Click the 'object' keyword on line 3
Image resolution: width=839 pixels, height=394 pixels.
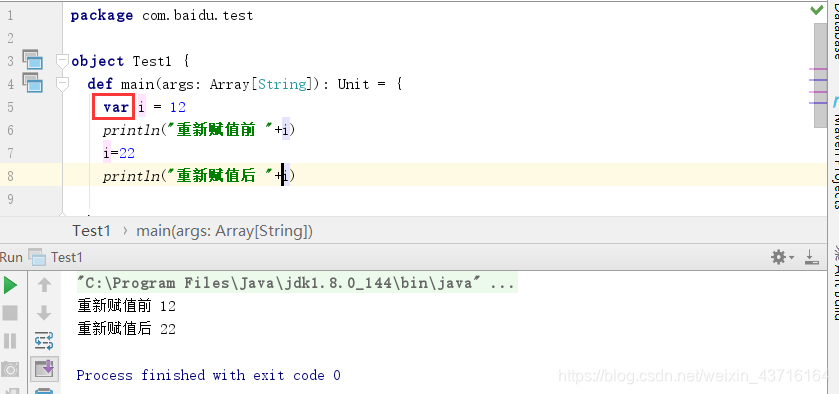click(x=97, y=61)
